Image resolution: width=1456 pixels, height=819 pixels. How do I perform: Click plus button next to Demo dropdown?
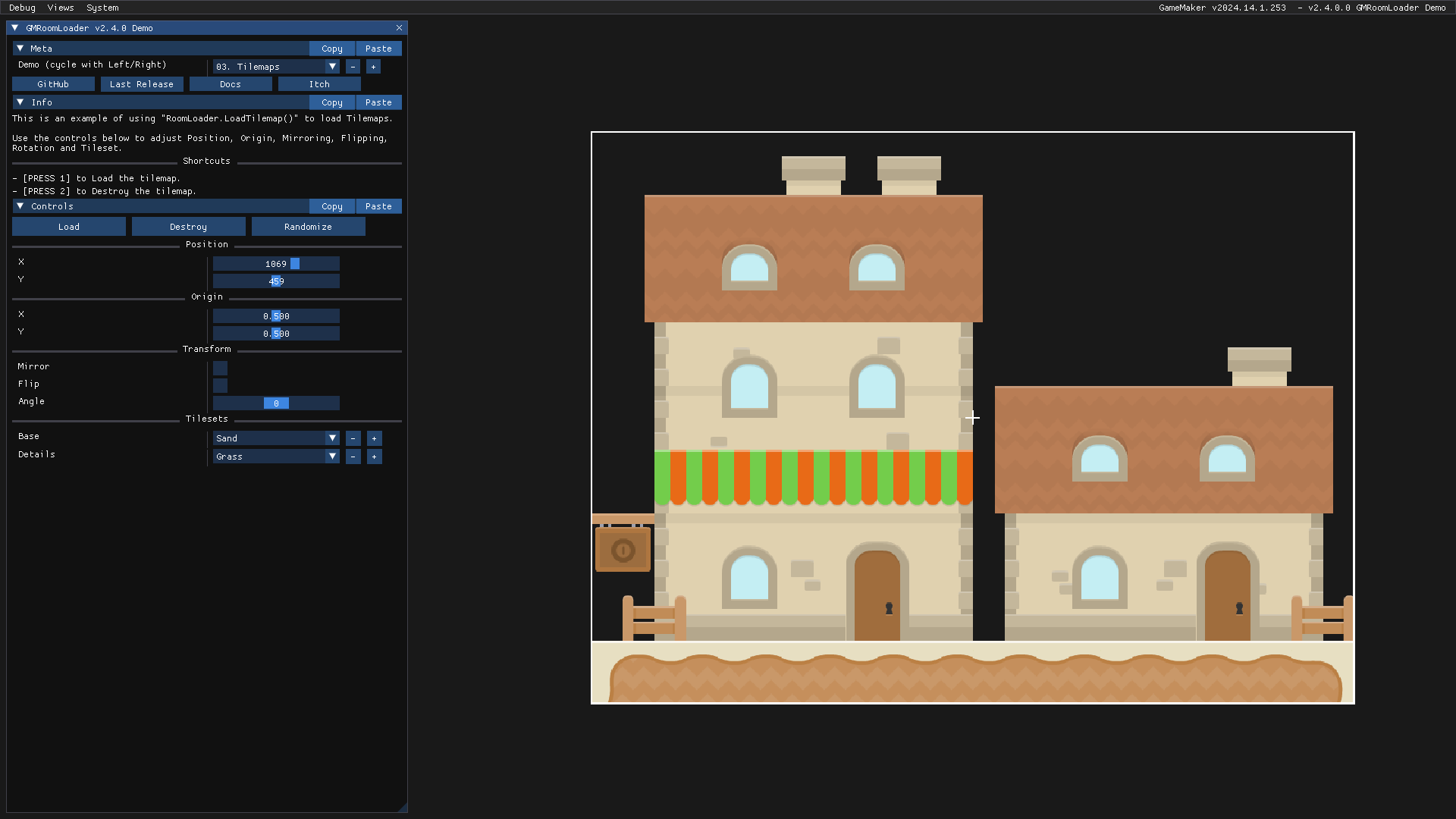(373, 67)
